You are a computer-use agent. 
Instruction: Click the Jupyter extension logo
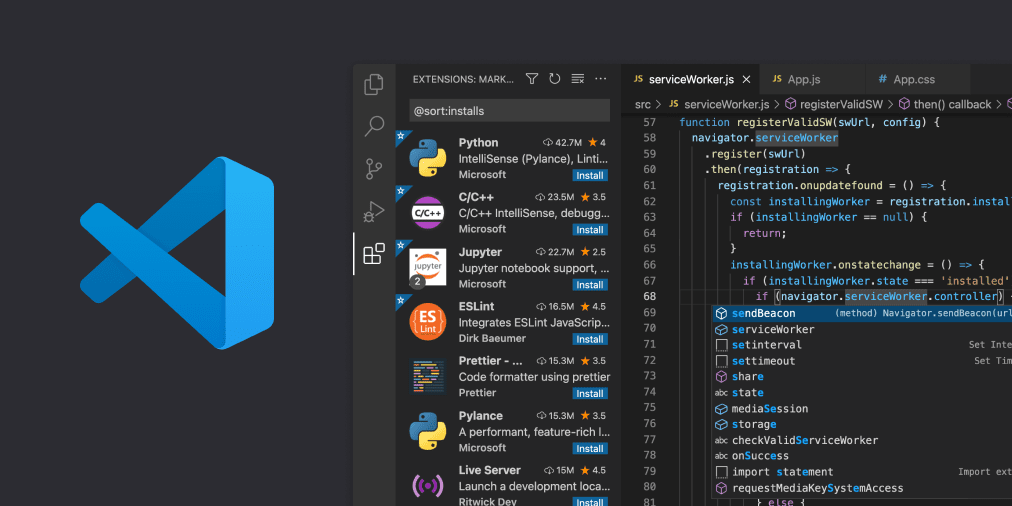(427, 267)
